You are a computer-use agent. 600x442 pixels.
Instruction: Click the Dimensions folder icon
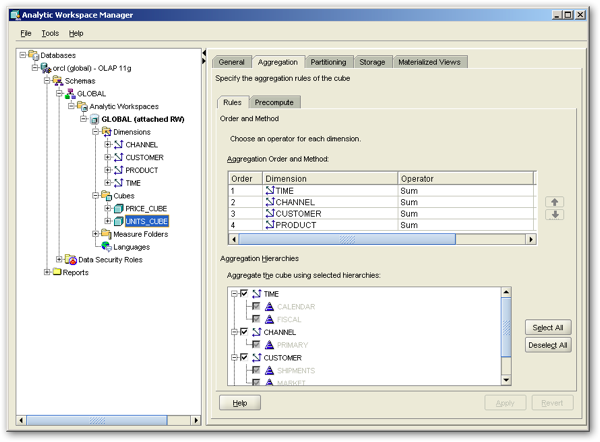click(x=107, y=132)
